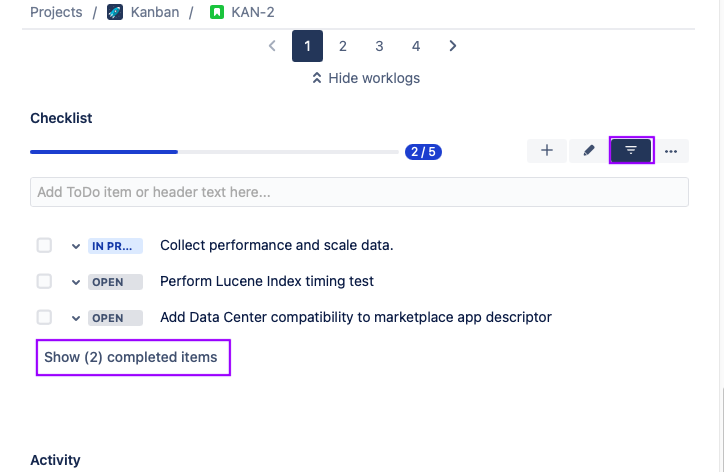
Task: Open status chevron for Lucene Index item
Action: 75,282
